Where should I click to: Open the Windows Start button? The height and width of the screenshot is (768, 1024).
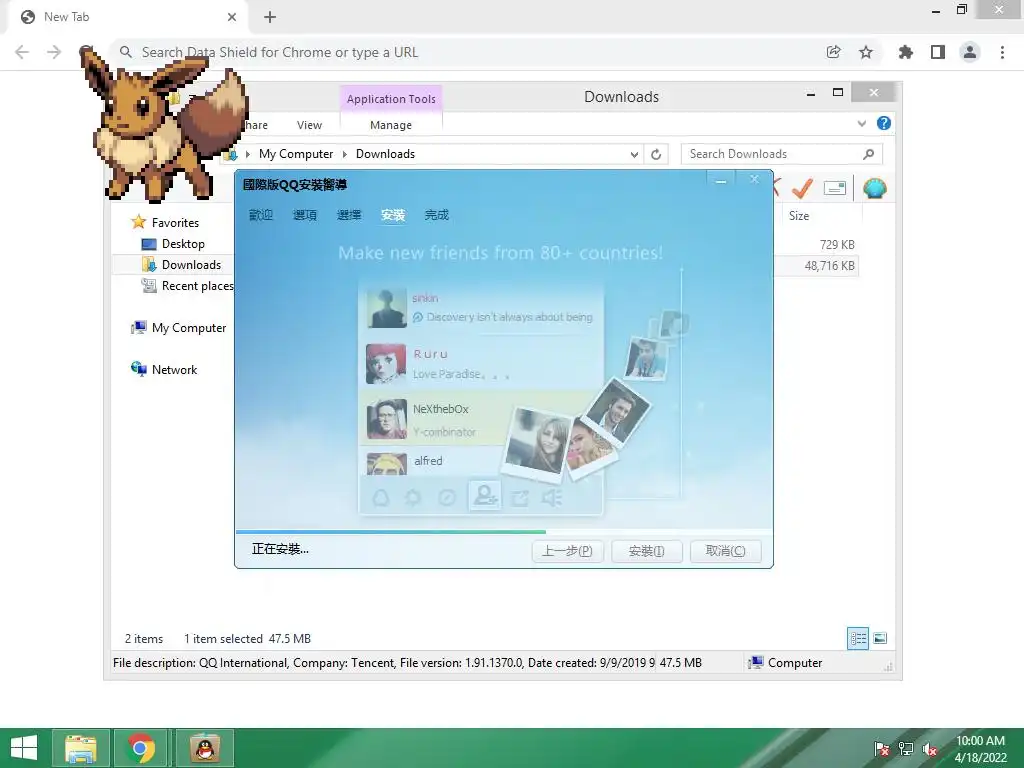24,748
